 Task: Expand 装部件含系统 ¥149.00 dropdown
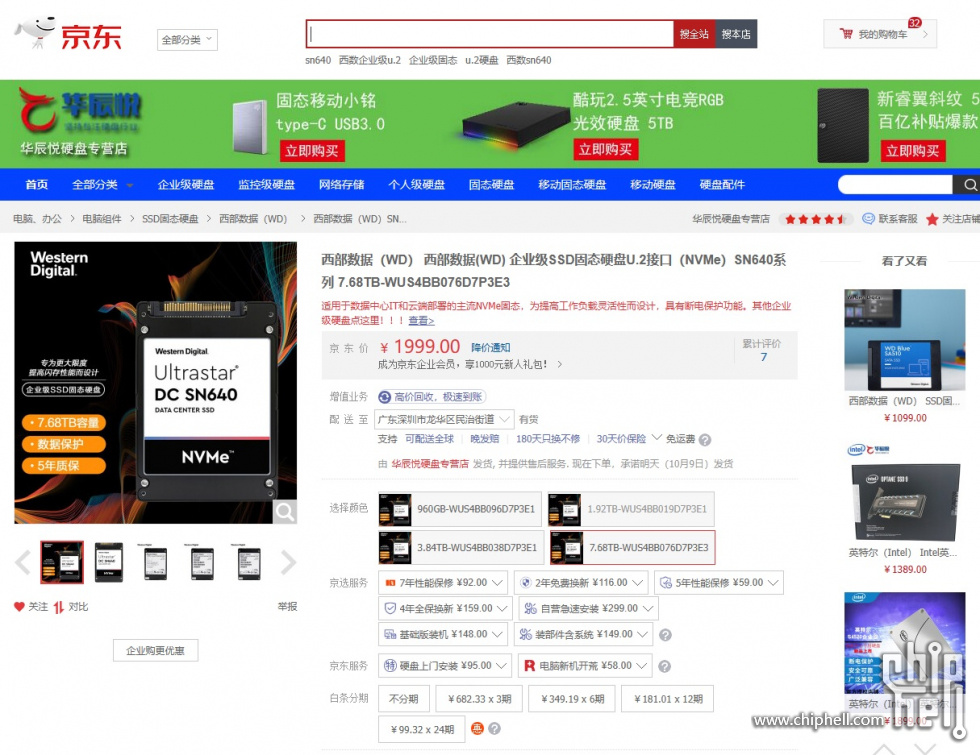(x=583, y=634)
